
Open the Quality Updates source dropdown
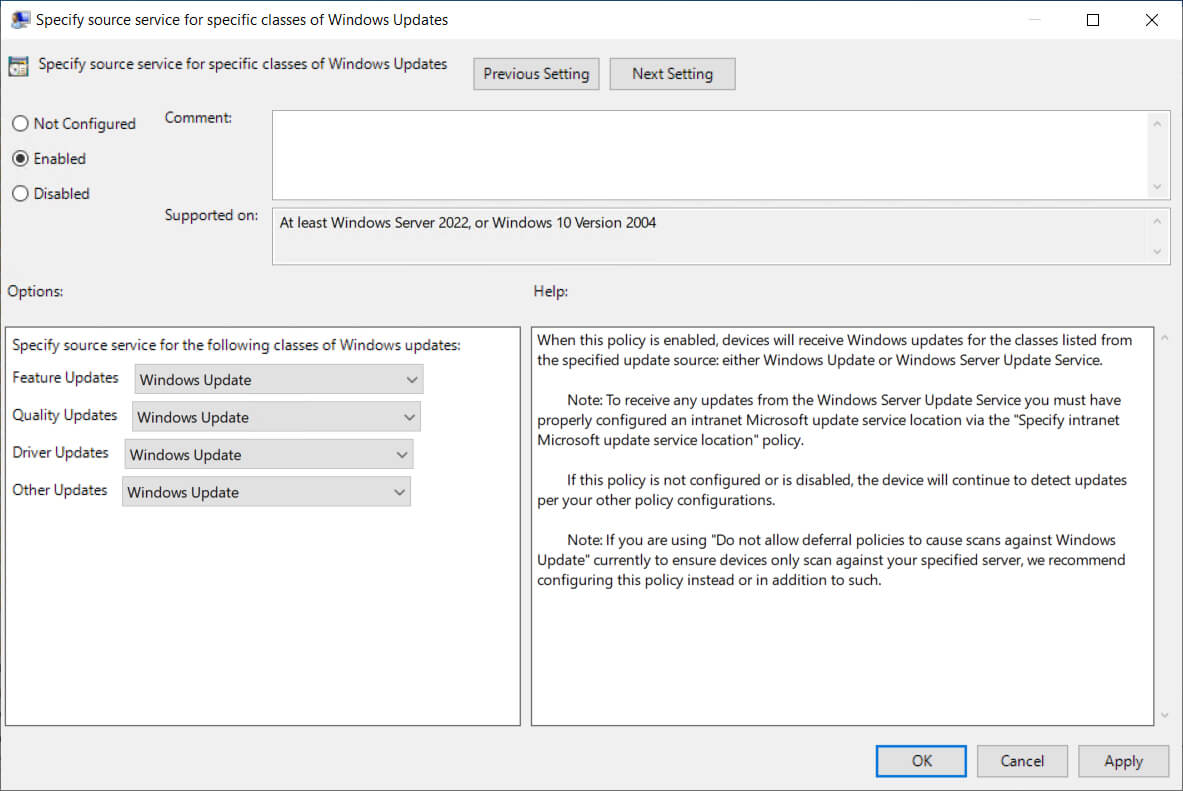[x=276, y=417]
